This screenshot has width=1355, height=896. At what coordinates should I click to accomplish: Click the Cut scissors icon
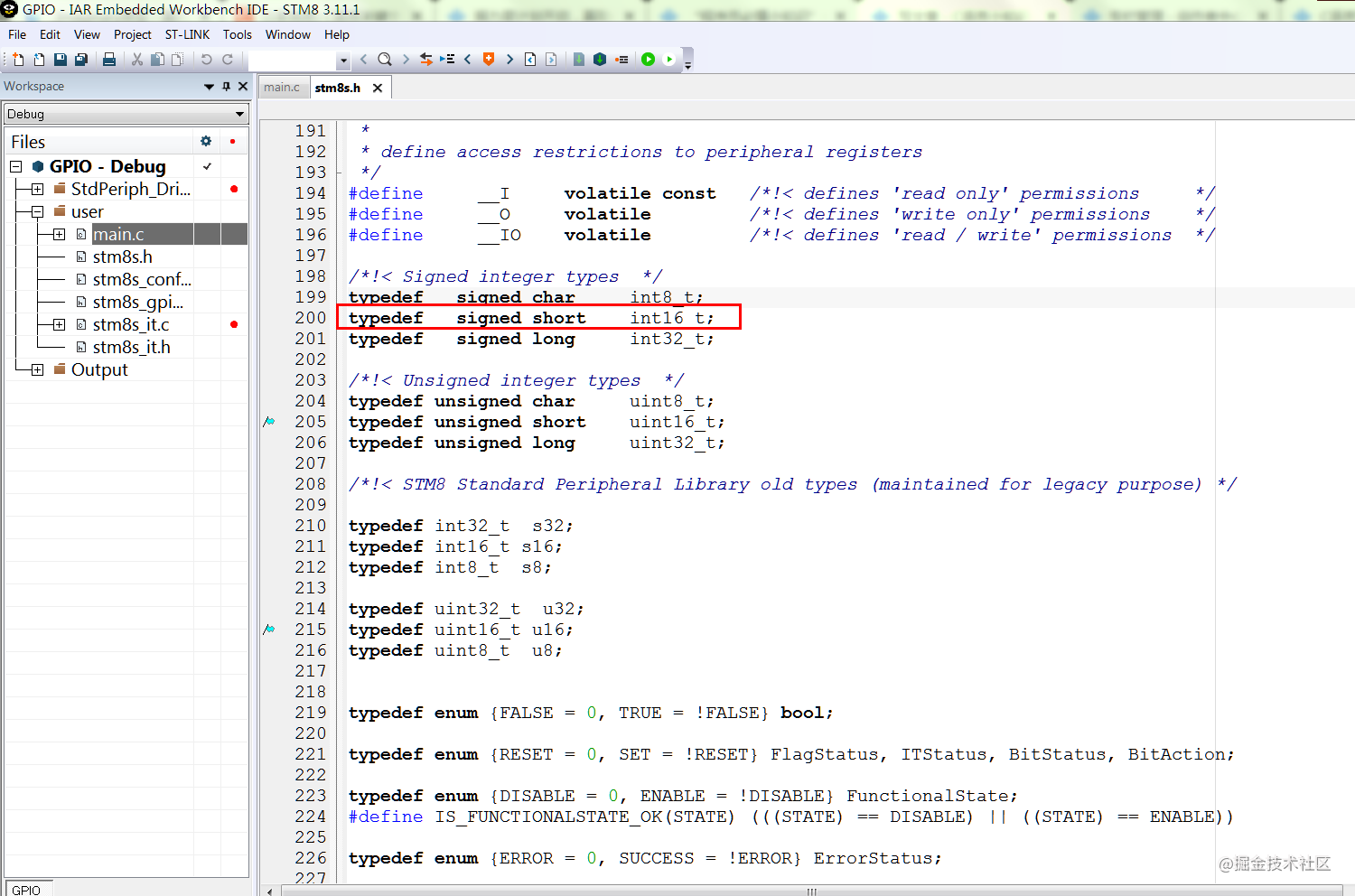[137, 60]
